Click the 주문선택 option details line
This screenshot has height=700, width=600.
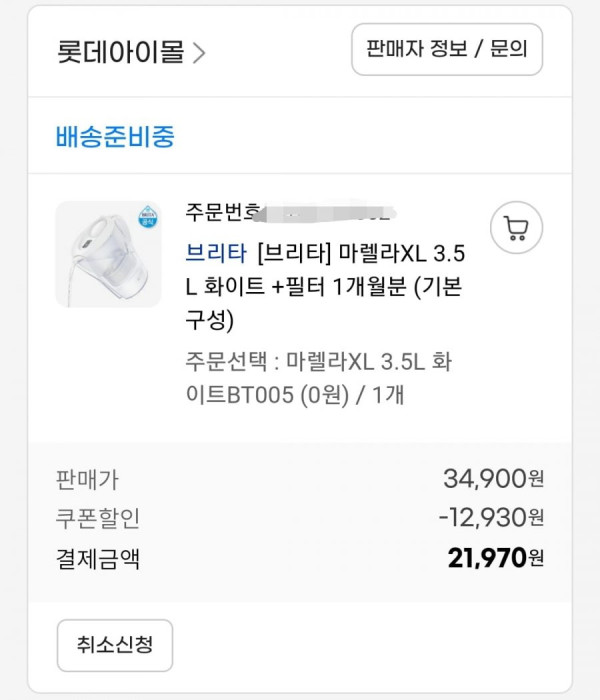319,378
